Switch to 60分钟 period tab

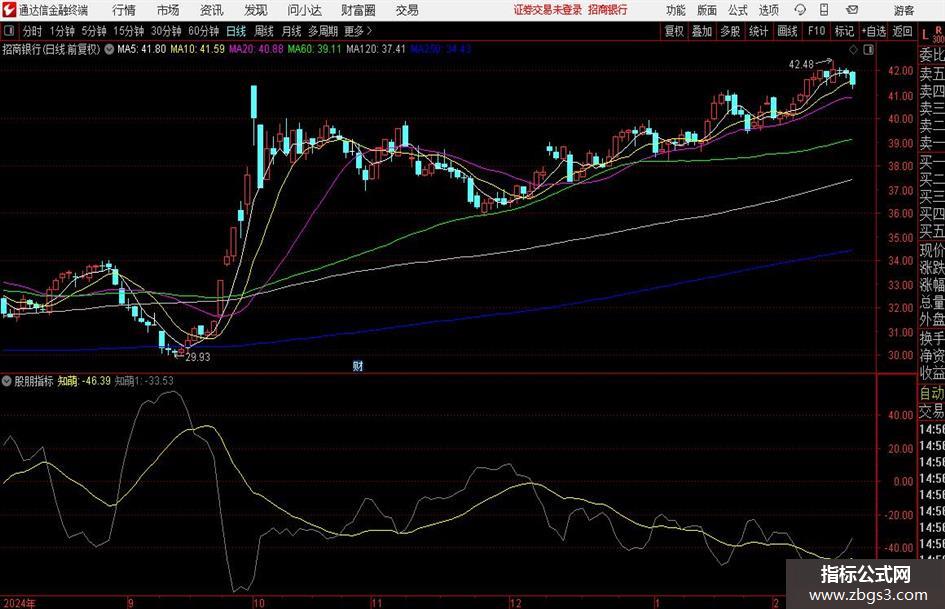(204, 31)
